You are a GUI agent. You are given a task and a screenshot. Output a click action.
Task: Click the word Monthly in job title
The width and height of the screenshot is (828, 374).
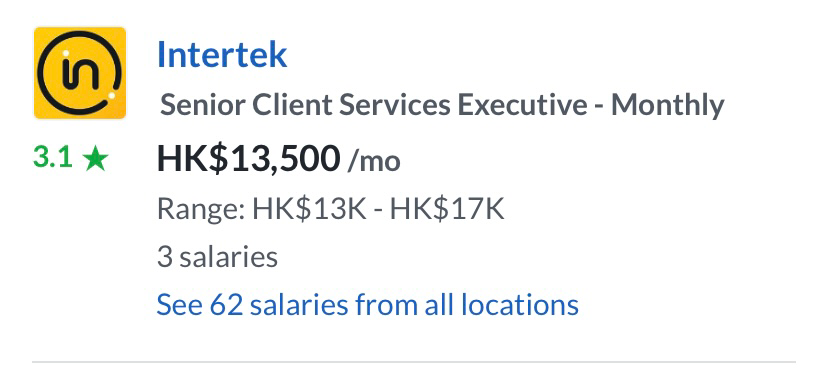coord(667,106)
